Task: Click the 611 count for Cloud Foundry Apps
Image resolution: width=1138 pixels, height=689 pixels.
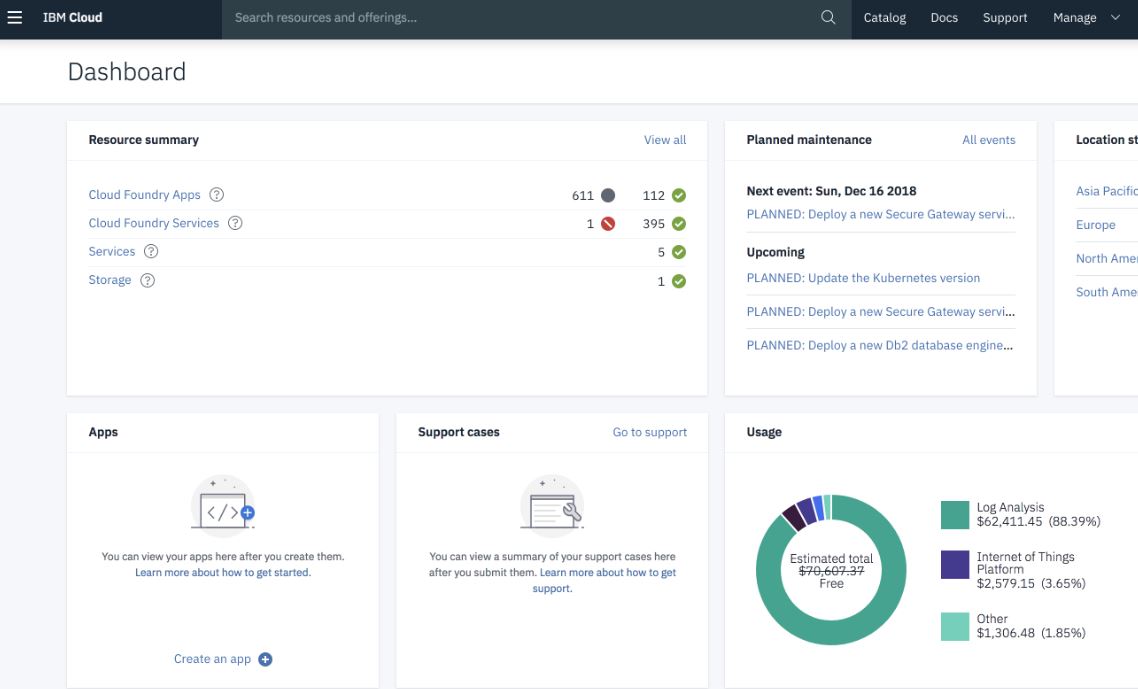Action: pos(583,195)
